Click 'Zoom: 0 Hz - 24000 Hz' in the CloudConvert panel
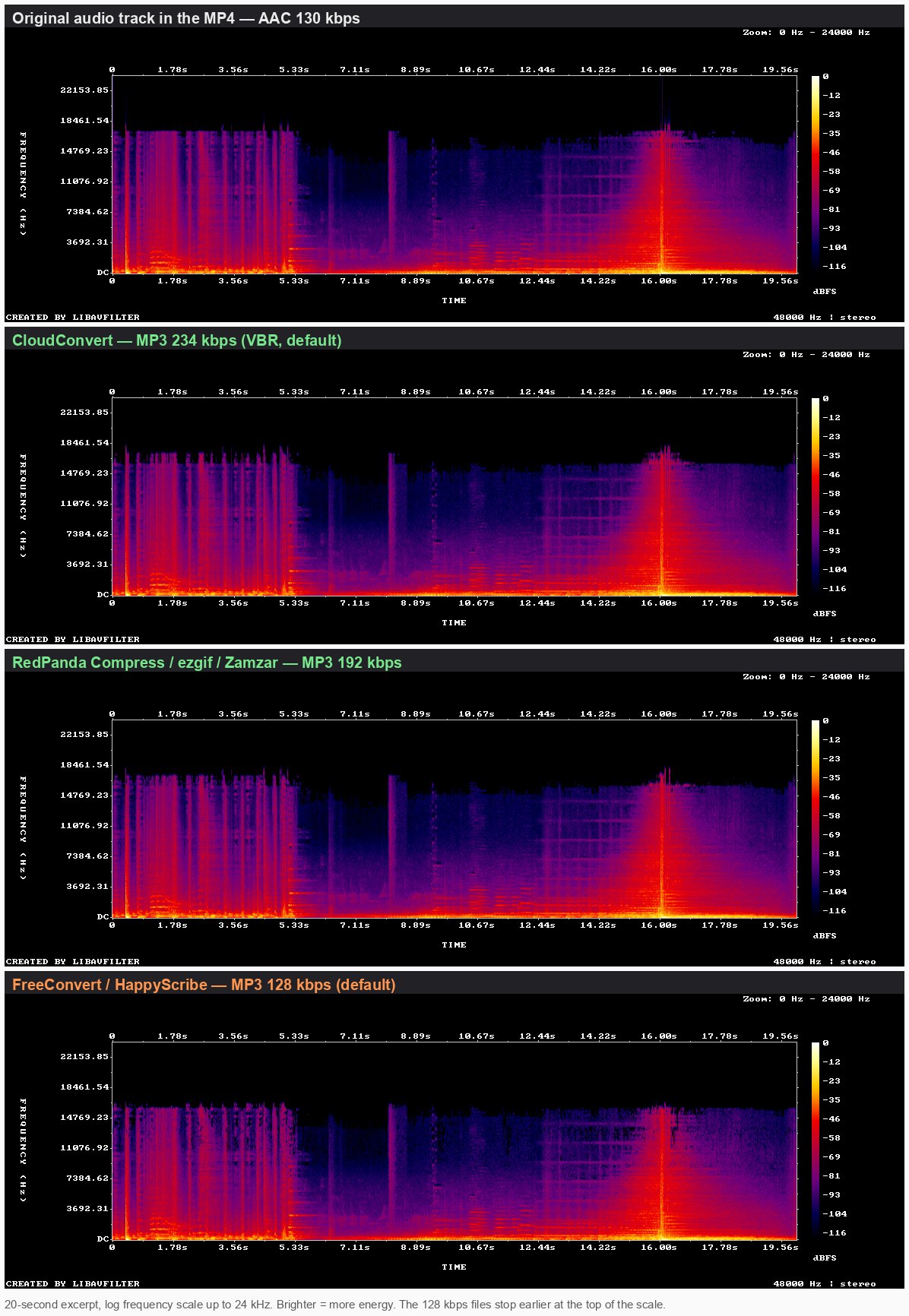The image size is (909, 1316). click(x=806, y=355)
